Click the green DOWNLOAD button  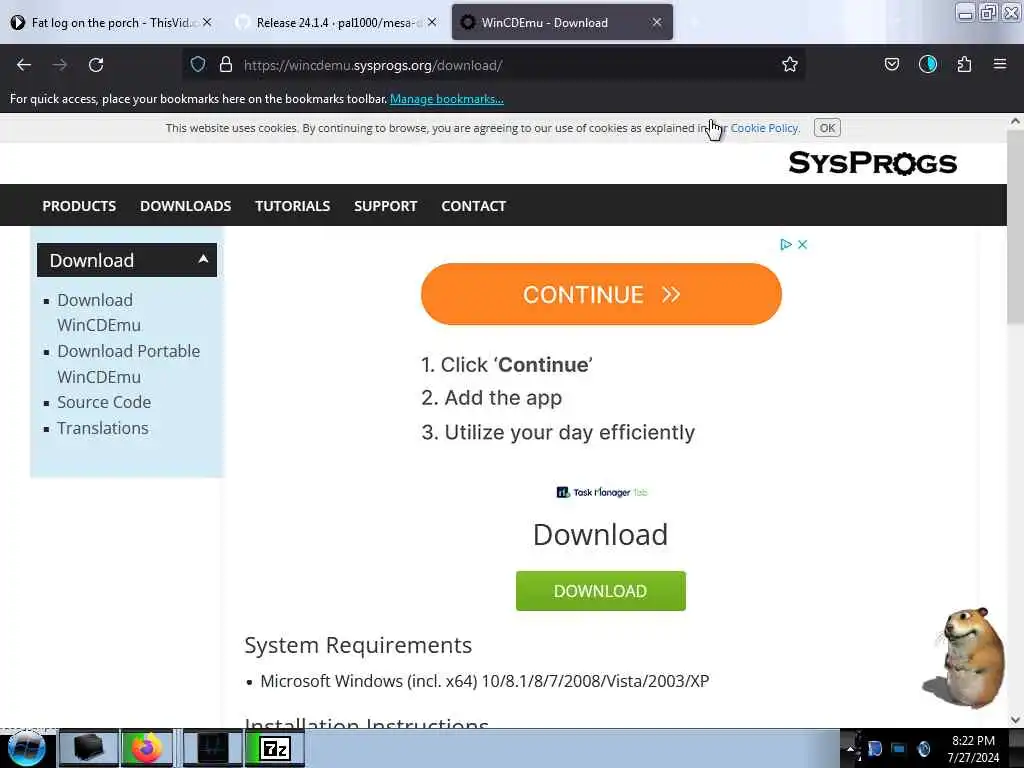click(601, 591)
